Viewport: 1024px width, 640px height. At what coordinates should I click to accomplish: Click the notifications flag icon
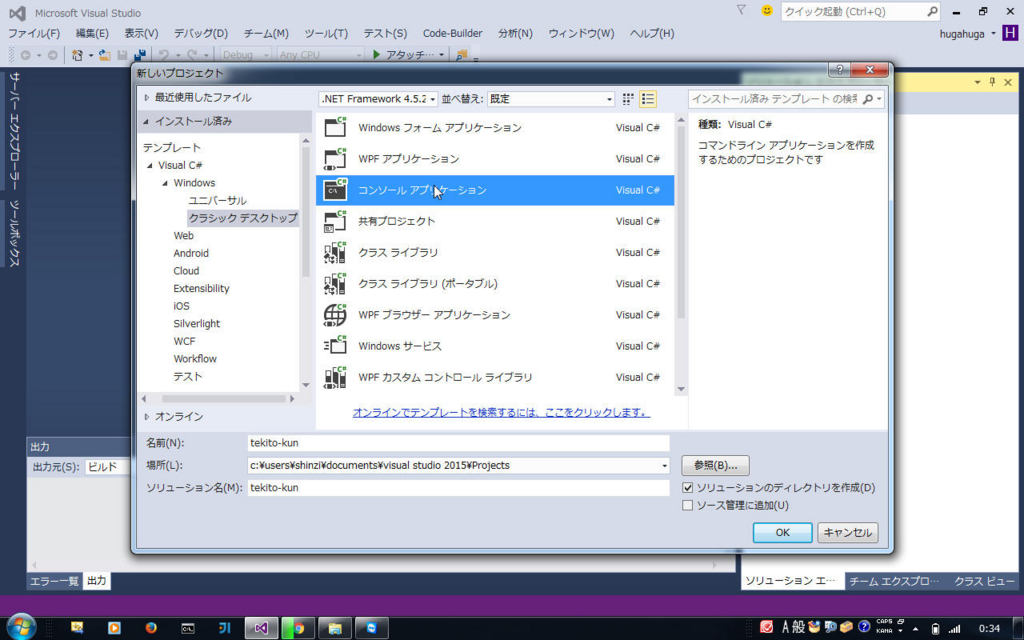[x=741, y=10]
